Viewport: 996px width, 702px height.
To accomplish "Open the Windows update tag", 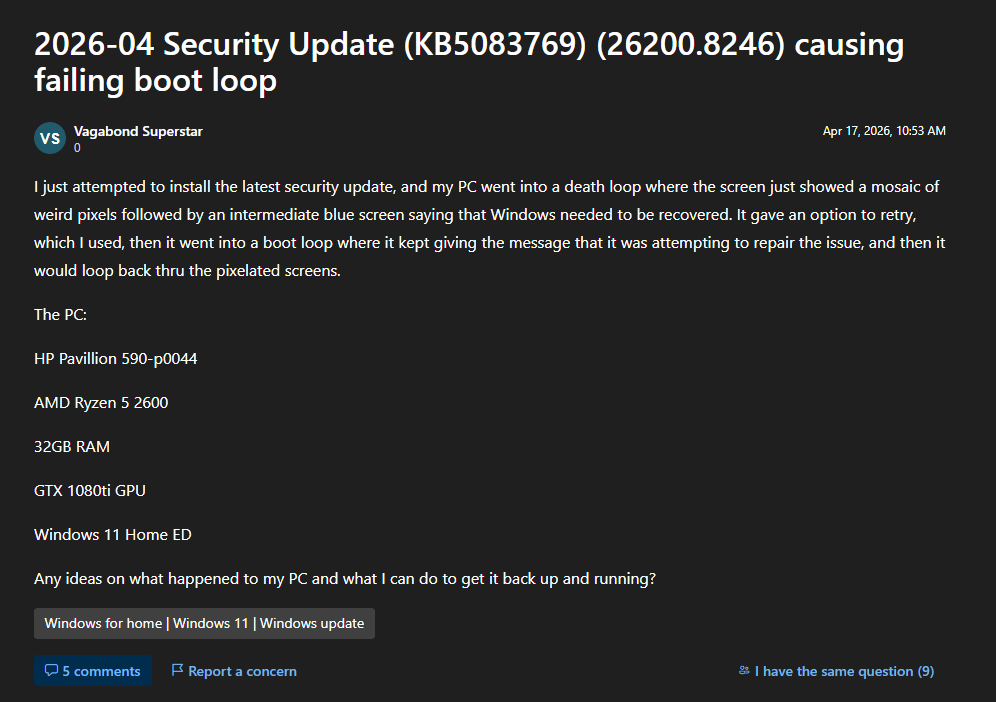I will click(x=312, y=623).
